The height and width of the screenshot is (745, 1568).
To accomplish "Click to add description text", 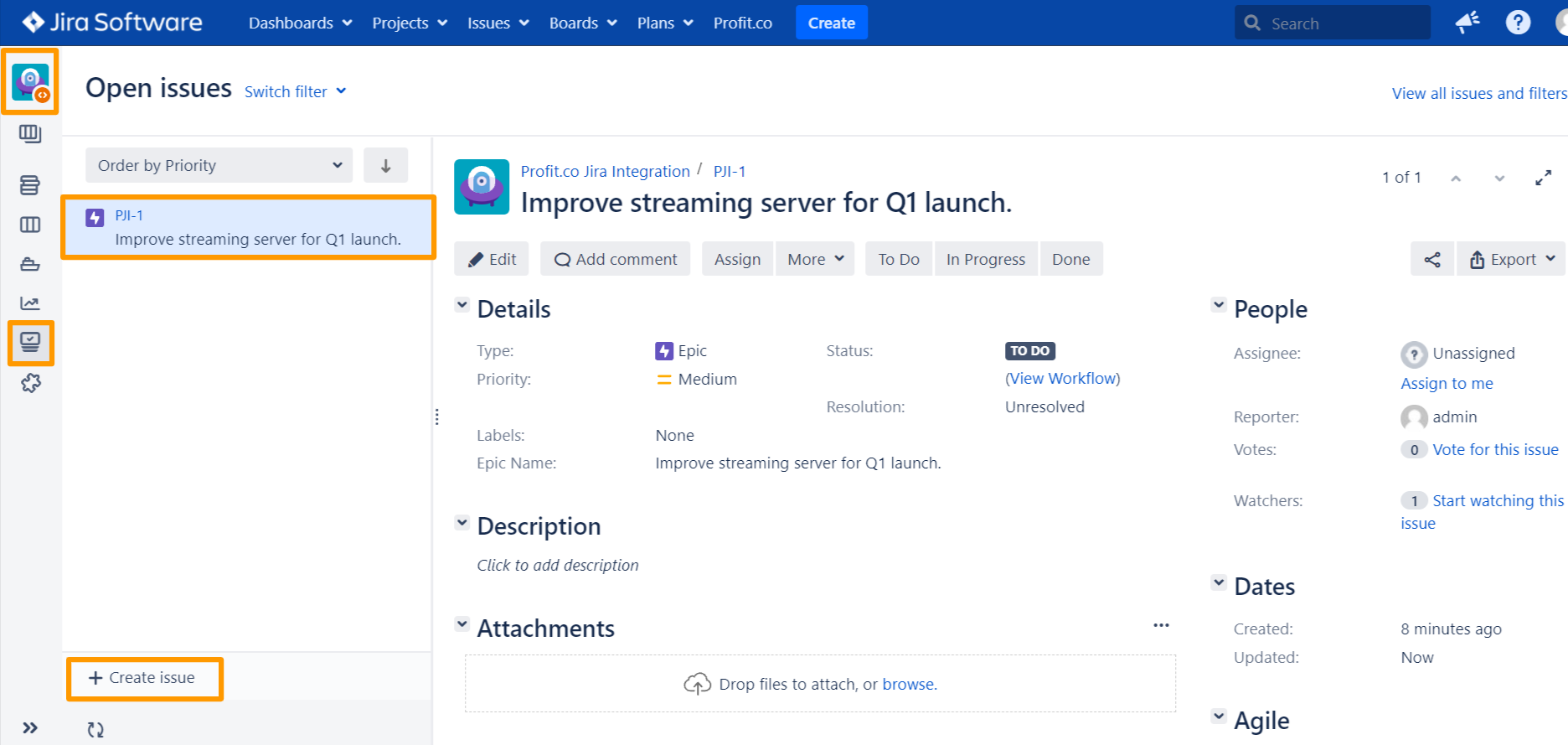I will point(558,565).
